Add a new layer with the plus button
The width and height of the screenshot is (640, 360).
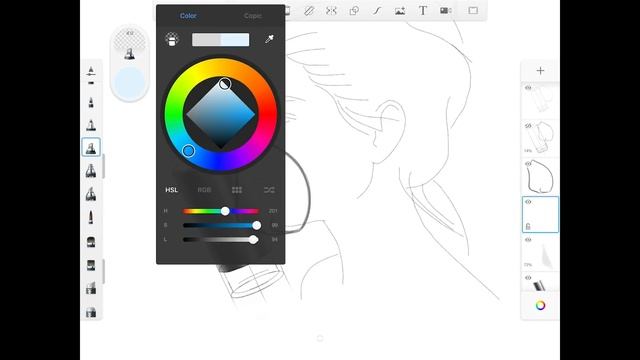(x=540, y=71)
